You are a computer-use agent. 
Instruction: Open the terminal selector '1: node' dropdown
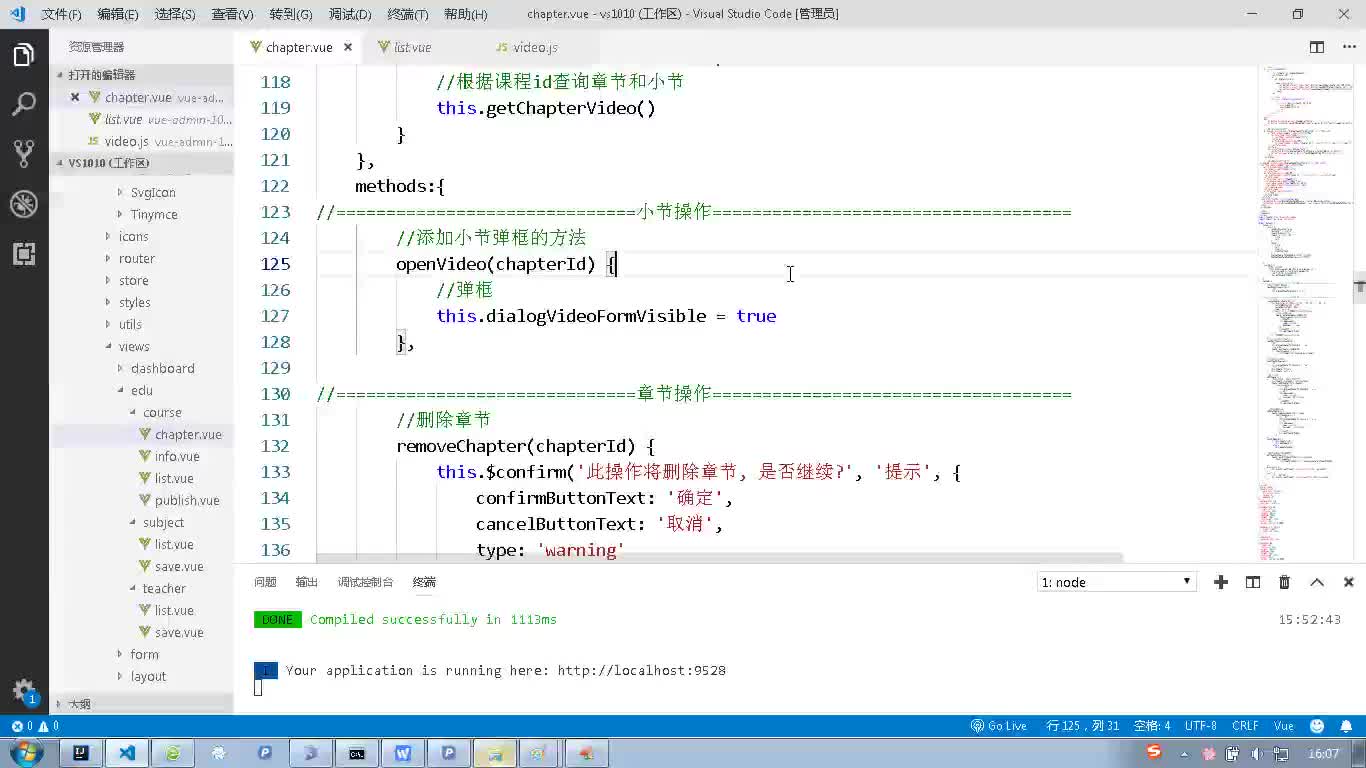(x=1116, y=582)
